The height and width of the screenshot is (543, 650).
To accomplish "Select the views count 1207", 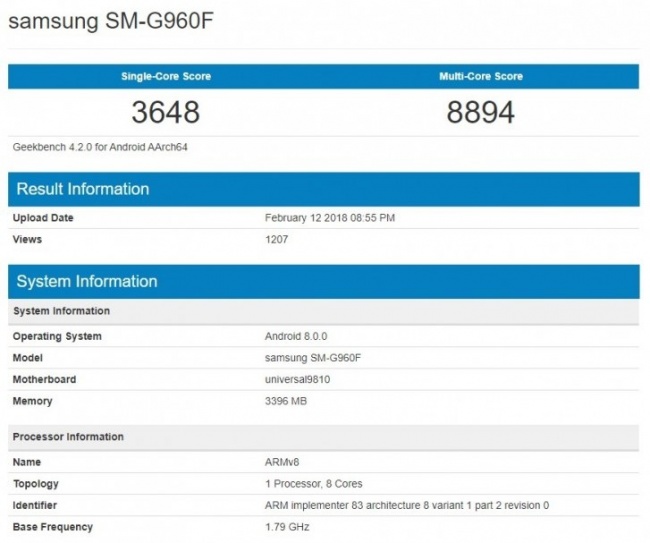I will pyautogui.click(x=276, y=239).
